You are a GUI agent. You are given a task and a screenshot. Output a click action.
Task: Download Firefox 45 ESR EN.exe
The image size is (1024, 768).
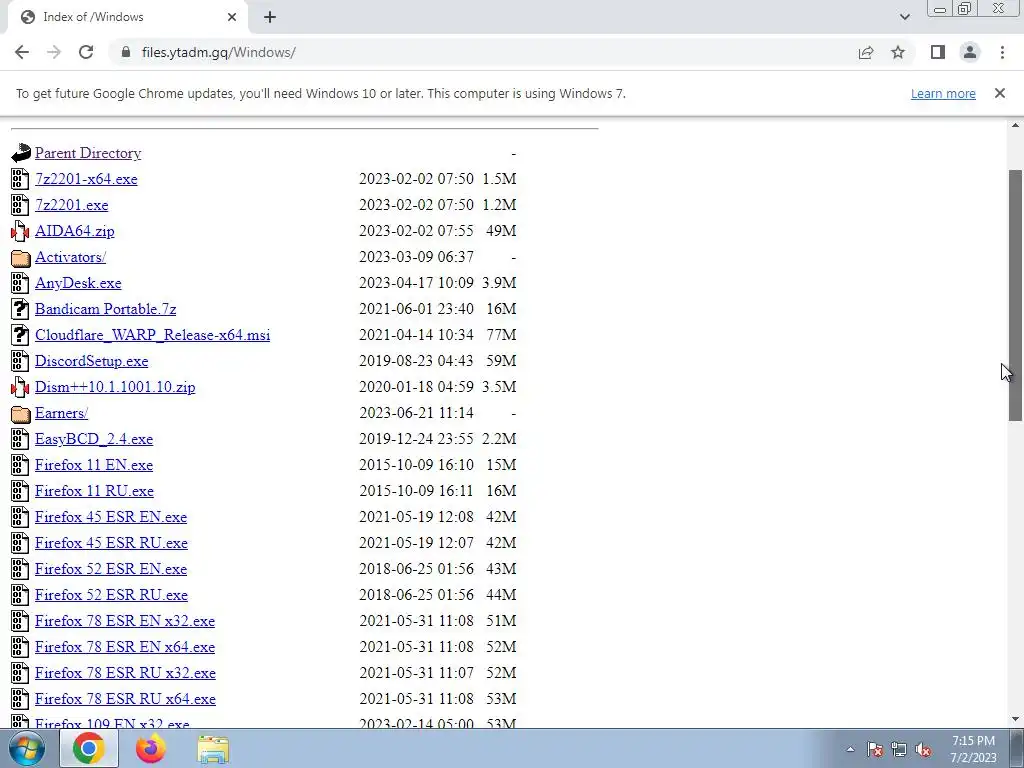(111, 517)
